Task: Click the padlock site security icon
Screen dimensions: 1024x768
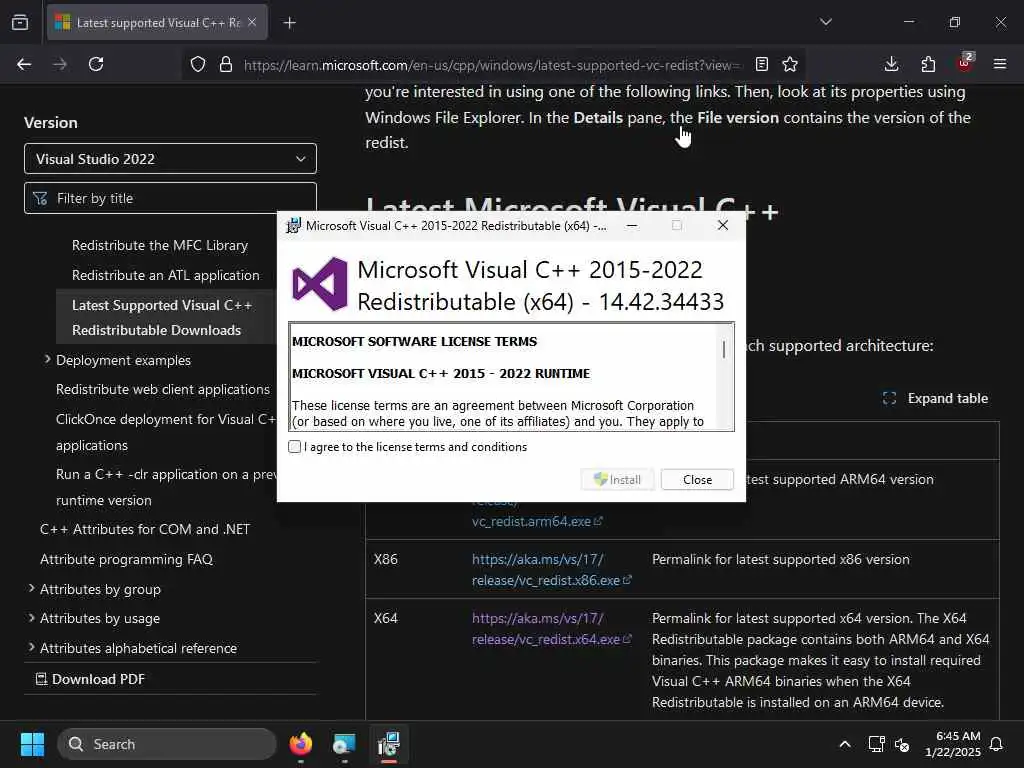Action: [x=226, y=64]
